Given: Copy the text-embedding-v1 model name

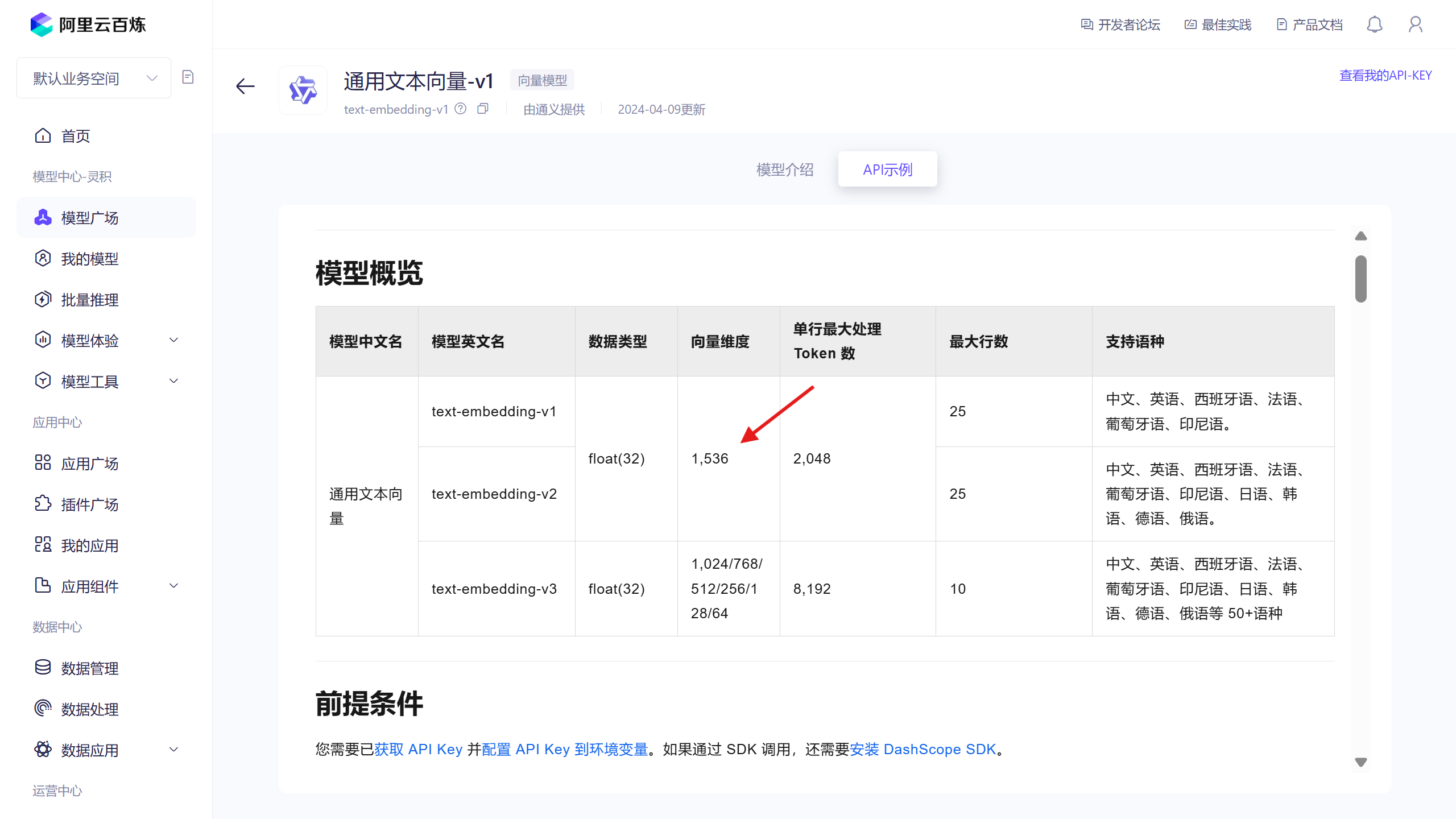Looking at the screenshot, I should 483,109.
